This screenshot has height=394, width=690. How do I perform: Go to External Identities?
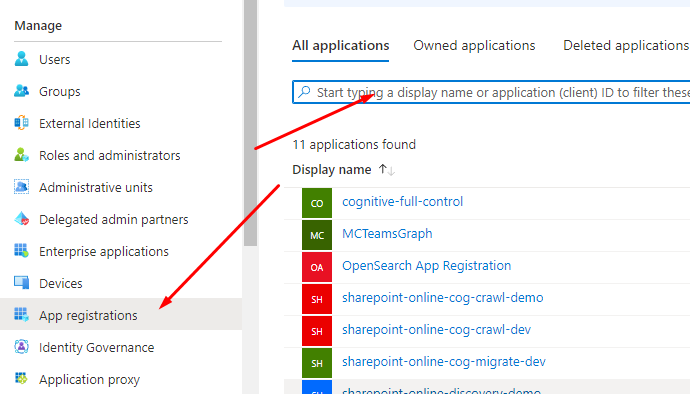tap(90, 124)
